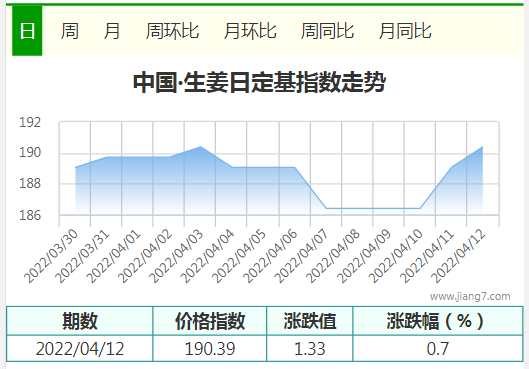Viewport: 529px width, 369px height.
Task: Open the 月同比 tab
Action: pos(405,31)
